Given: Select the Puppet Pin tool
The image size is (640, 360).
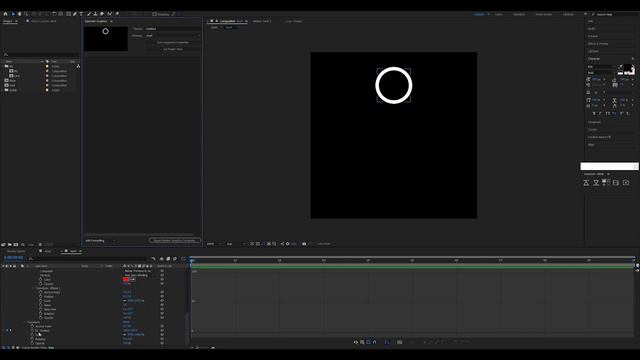Looking at the screenshot, I should click(117, 14).
